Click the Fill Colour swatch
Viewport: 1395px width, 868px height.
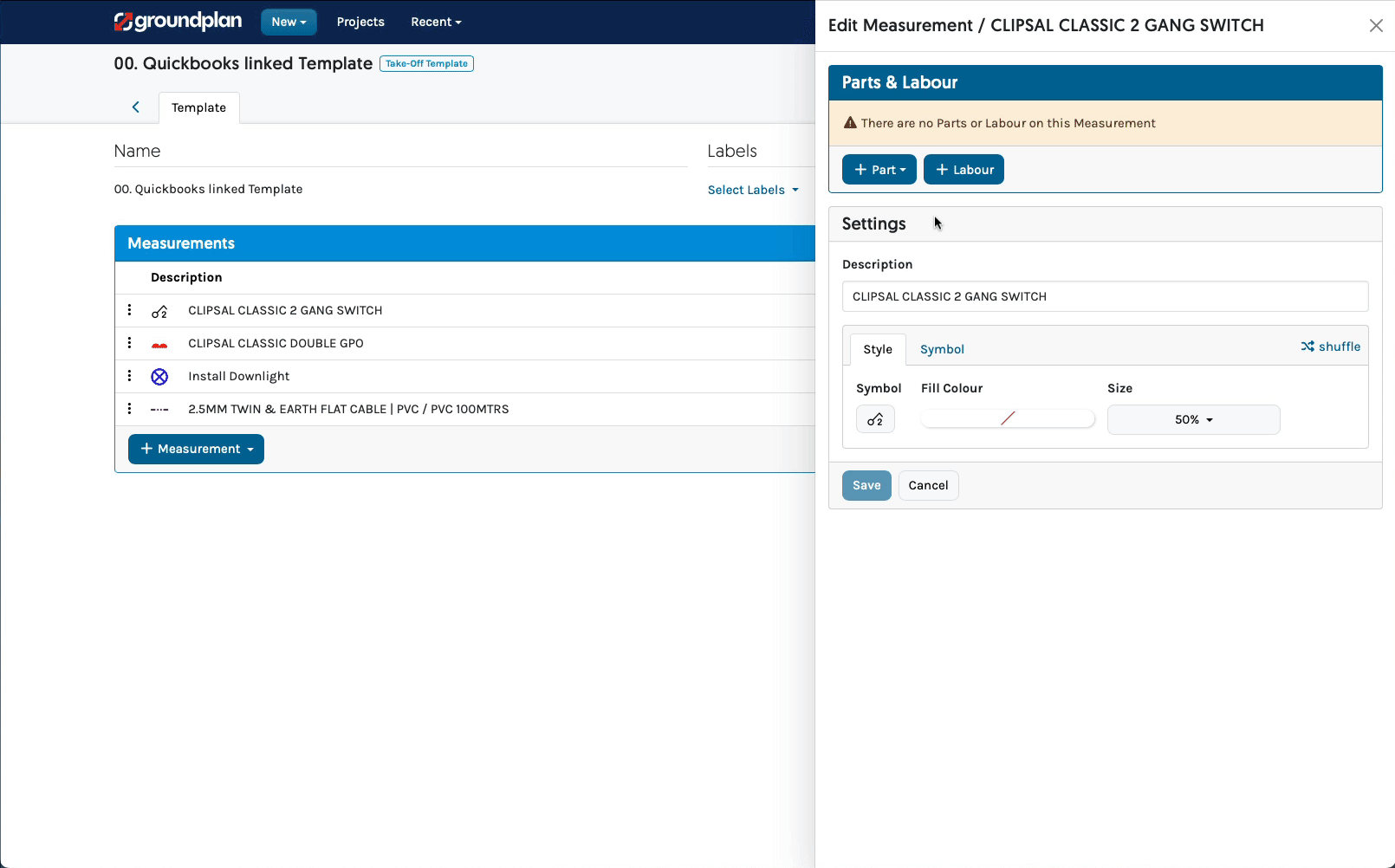click(x=1008, y=418)
